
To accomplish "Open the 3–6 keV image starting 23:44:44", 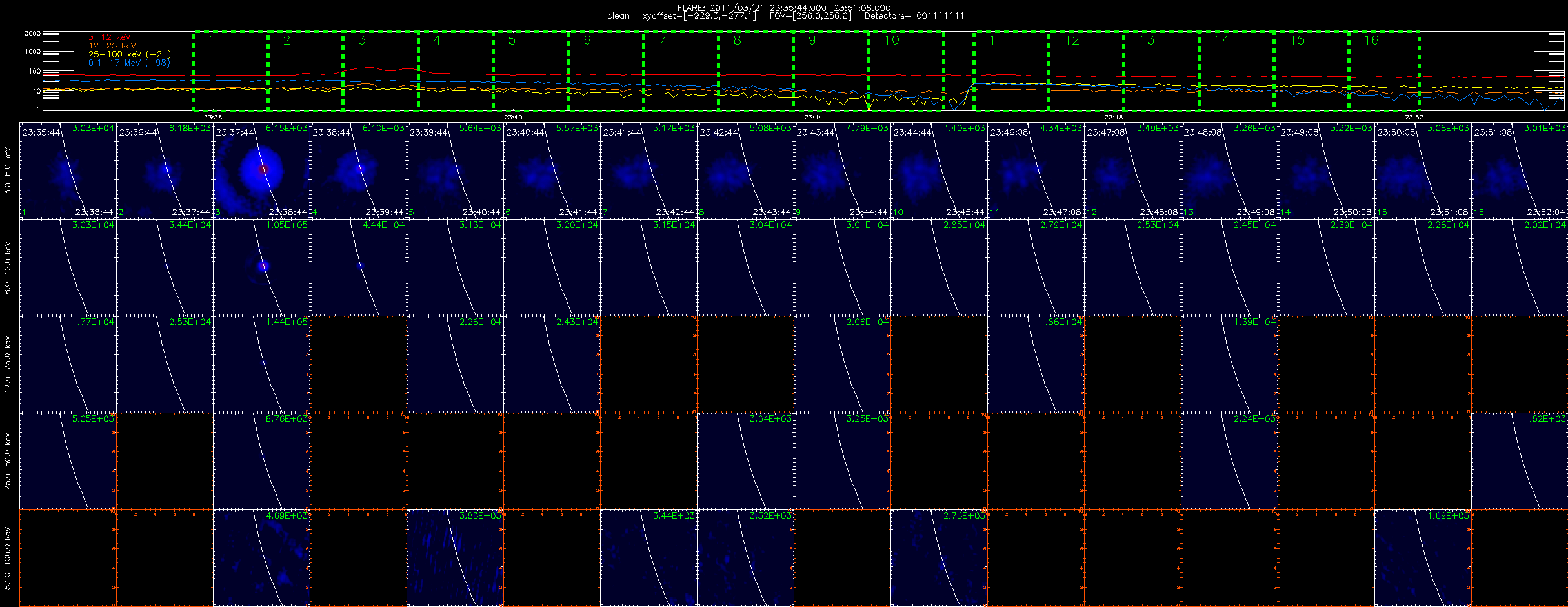I will click(940, 170).
